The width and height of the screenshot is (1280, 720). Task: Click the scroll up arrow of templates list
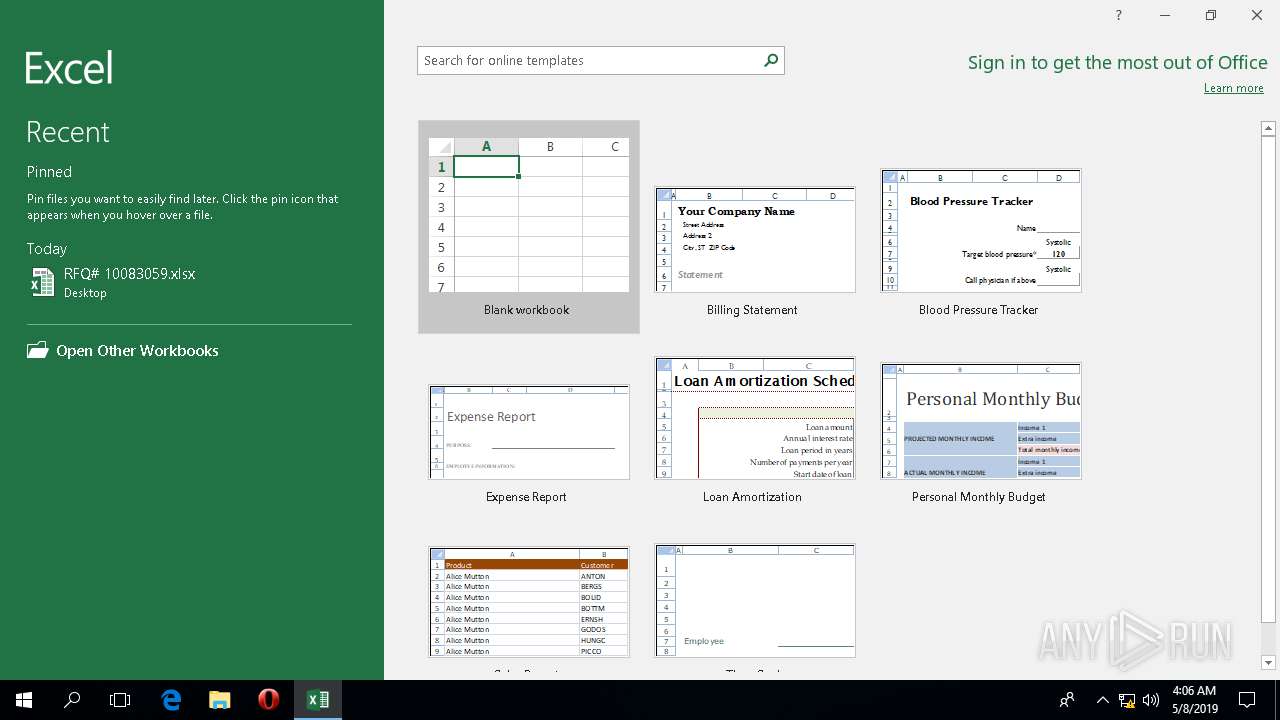point(1268,128)
